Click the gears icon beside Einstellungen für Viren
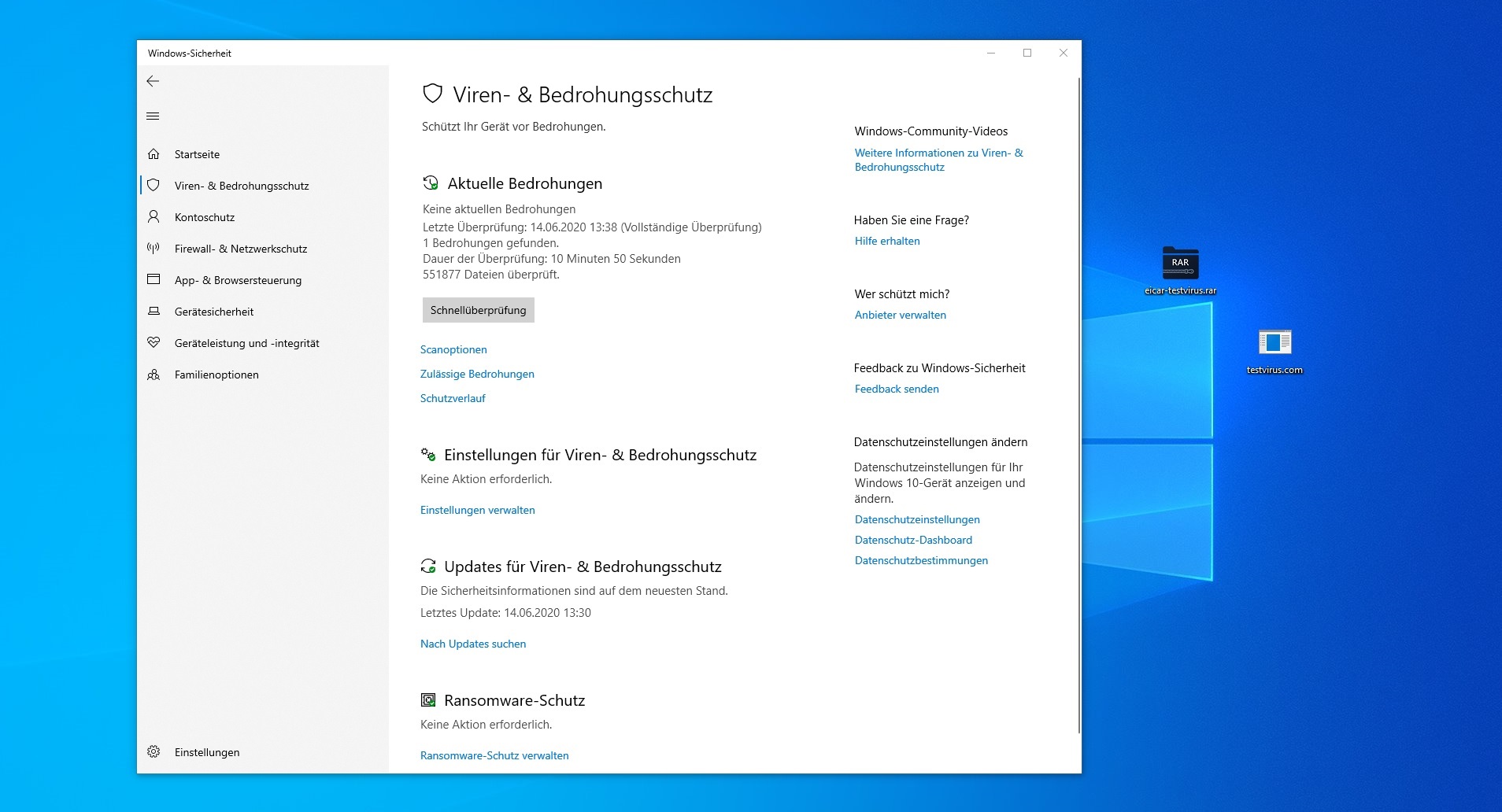The image size is (1502, 812). [x=428, y=455]
